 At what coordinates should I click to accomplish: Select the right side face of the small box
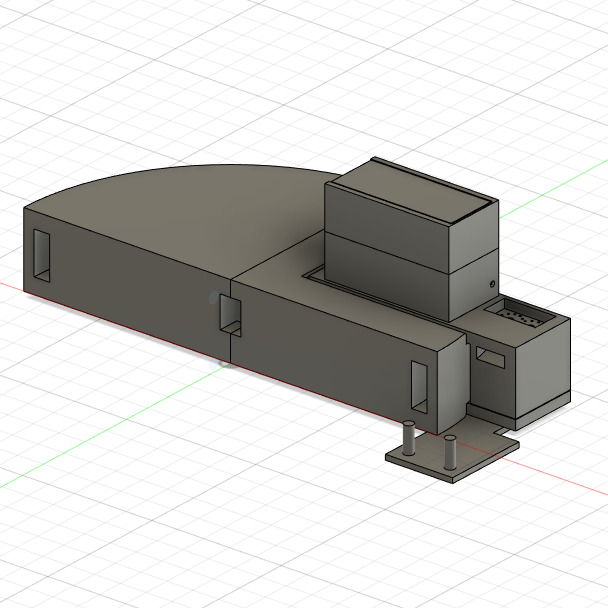pyautogui.click(x=543, y=368)
